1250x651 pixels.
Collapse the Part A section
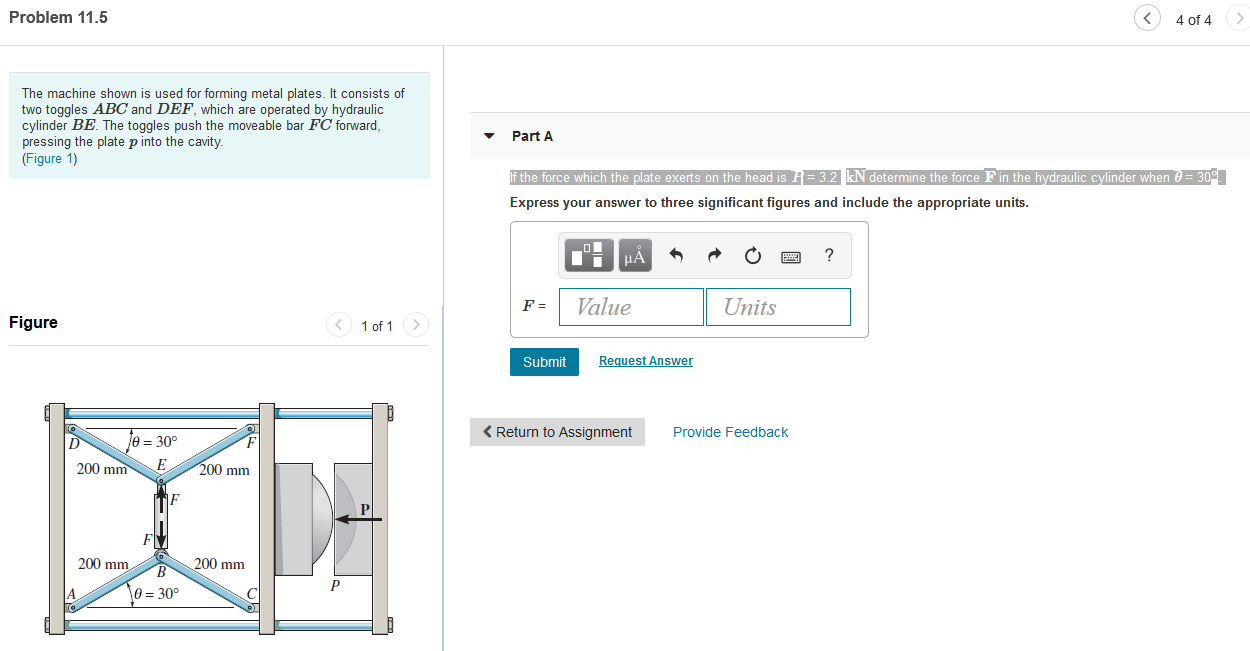488,135
